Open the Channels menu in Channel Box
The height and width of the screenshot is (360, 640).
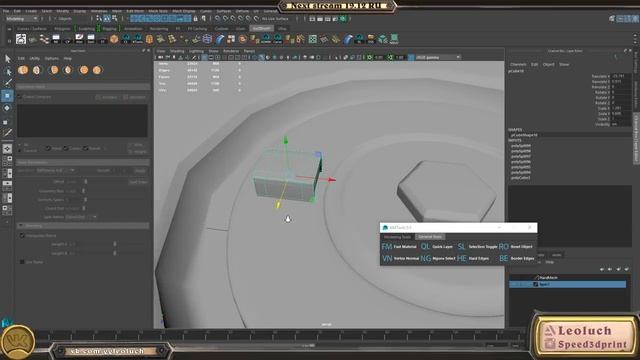[x=518, y=64]
